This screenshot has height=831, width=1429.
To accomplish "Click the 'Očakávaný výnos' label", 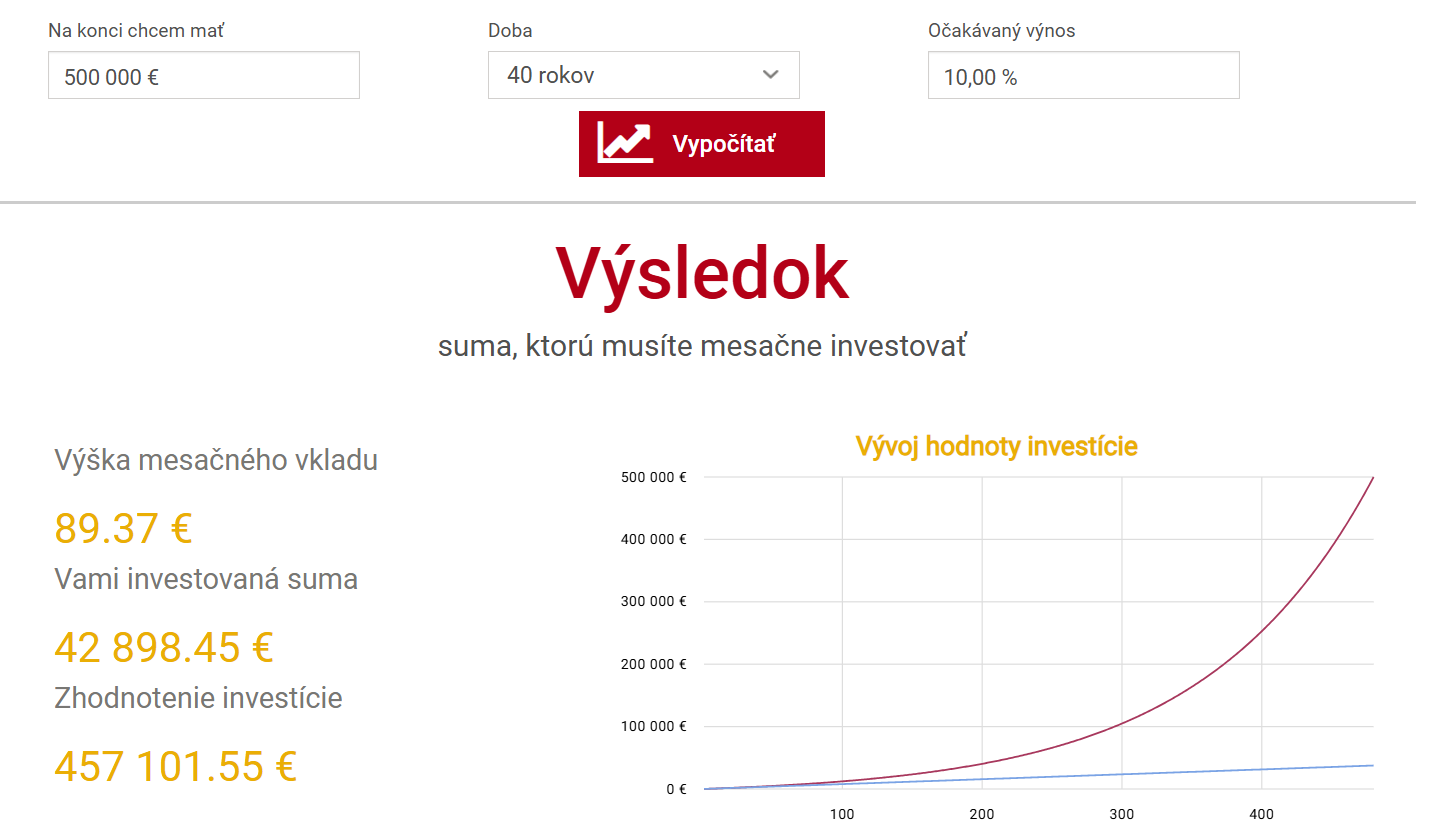I will [x=1001, y=31].
